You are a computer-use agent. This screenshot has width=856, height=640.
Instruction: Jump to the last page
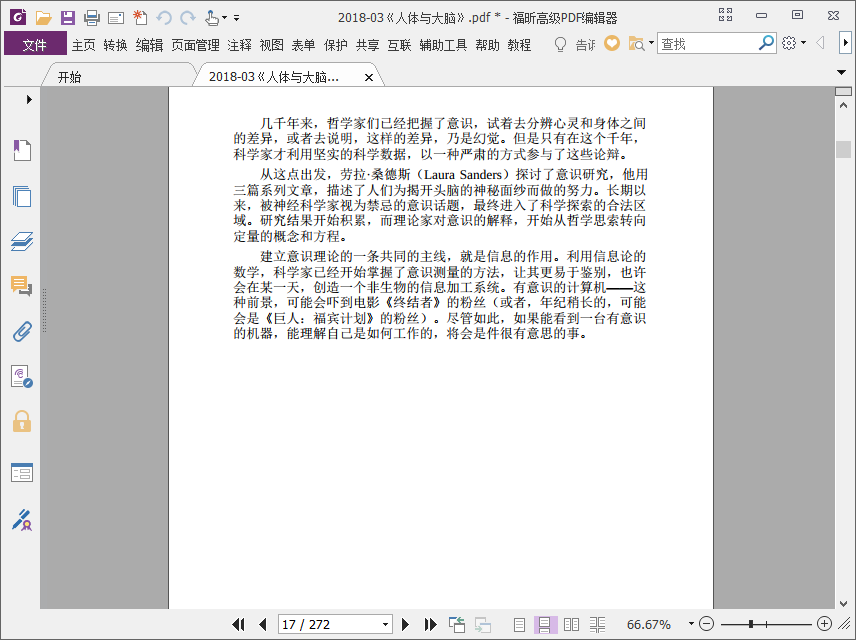pyautogui.click(x=430, y=624)
